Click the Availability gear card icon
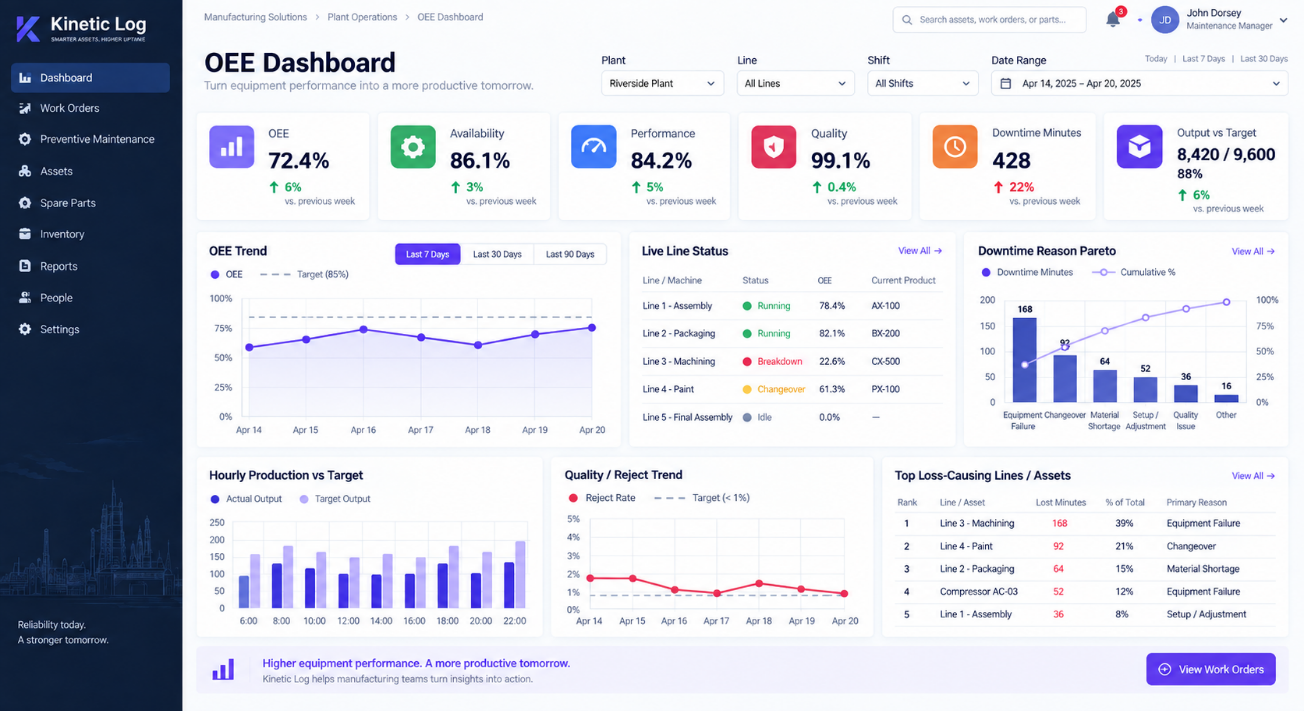The image size is (1304, 711). [x=413, y=146]
